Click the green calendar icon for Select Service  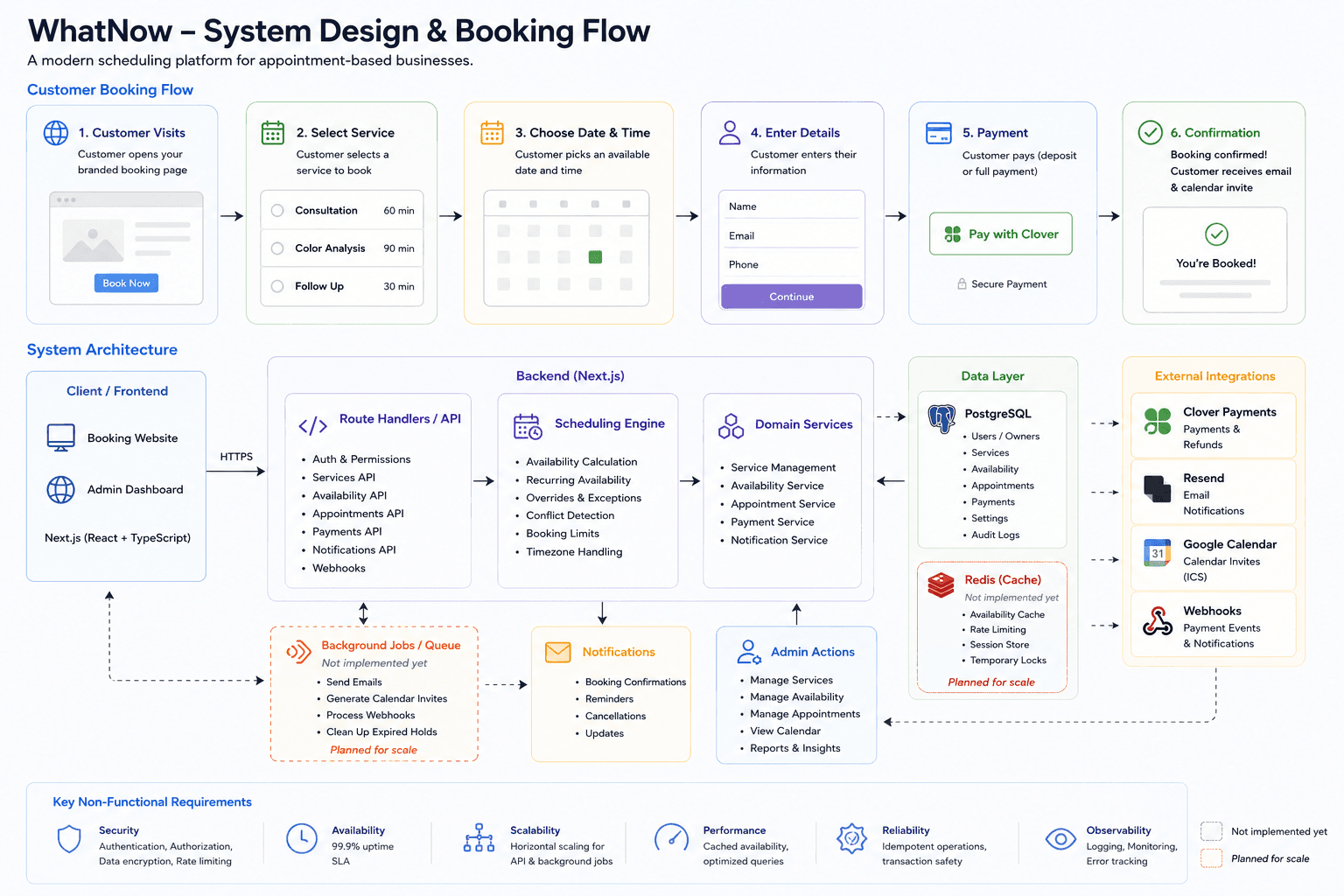[x=273, y=133]
